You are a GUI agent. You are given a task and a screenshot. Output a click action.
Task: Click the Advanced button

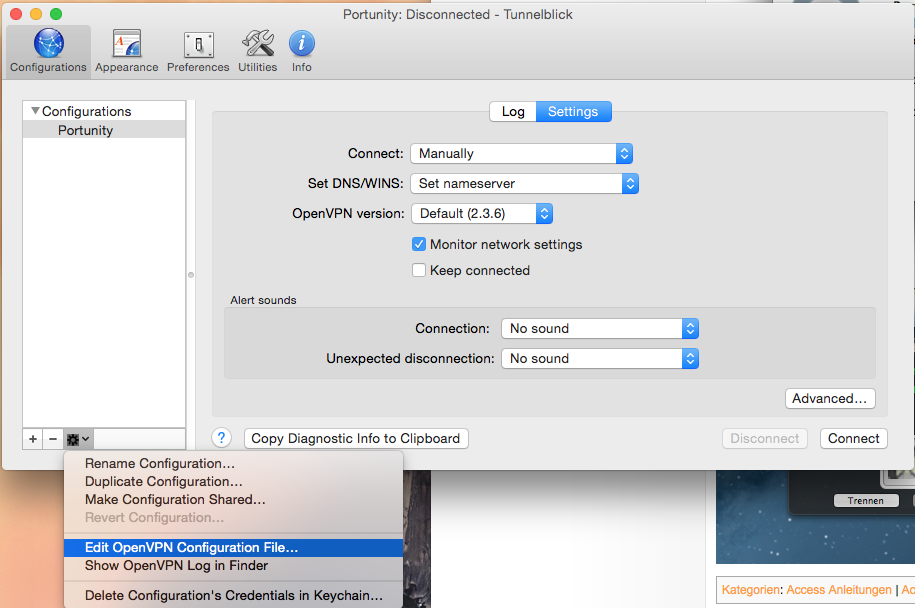[829, 399]
